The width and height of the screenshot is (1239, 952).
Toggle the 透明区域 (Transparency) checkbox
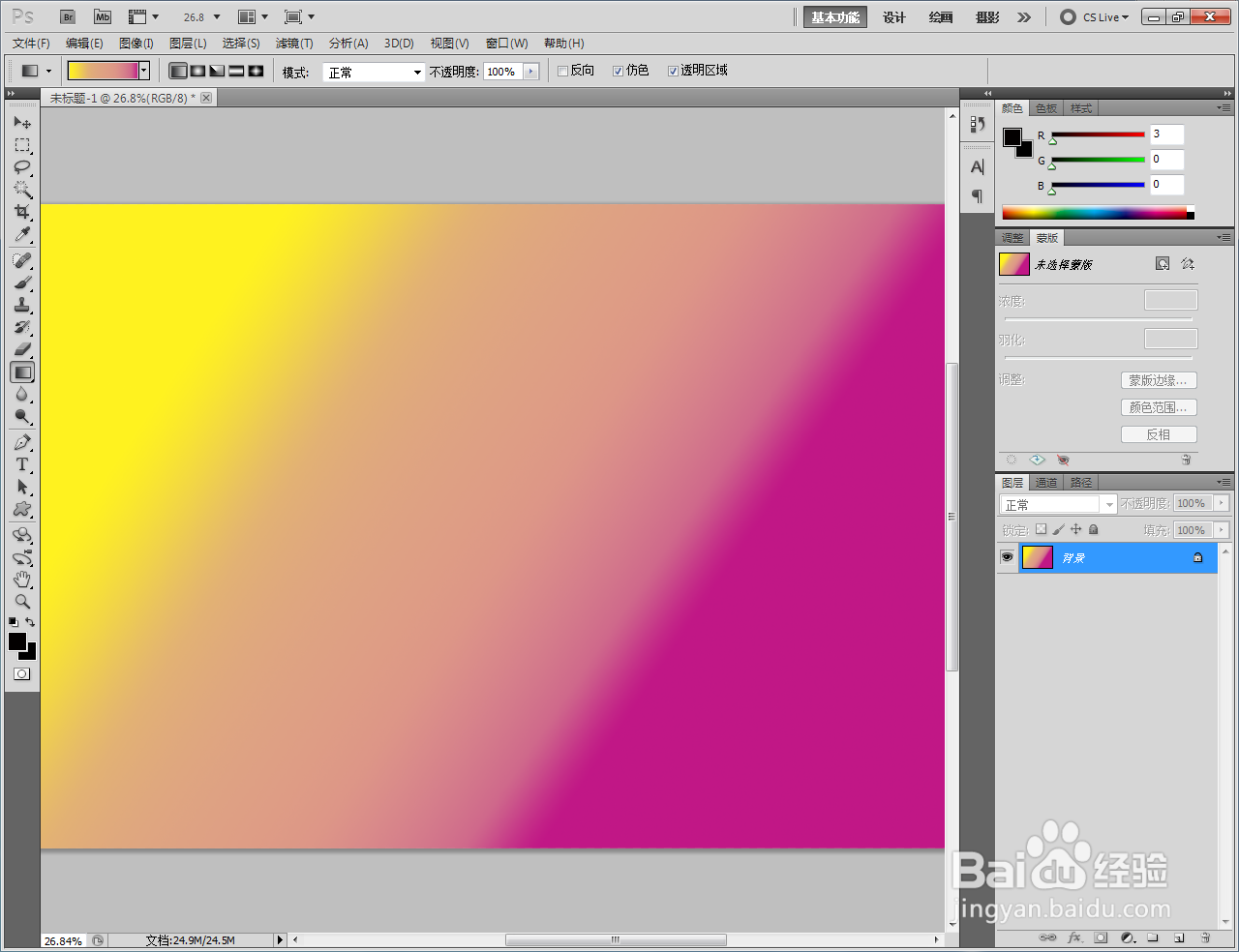673,71
